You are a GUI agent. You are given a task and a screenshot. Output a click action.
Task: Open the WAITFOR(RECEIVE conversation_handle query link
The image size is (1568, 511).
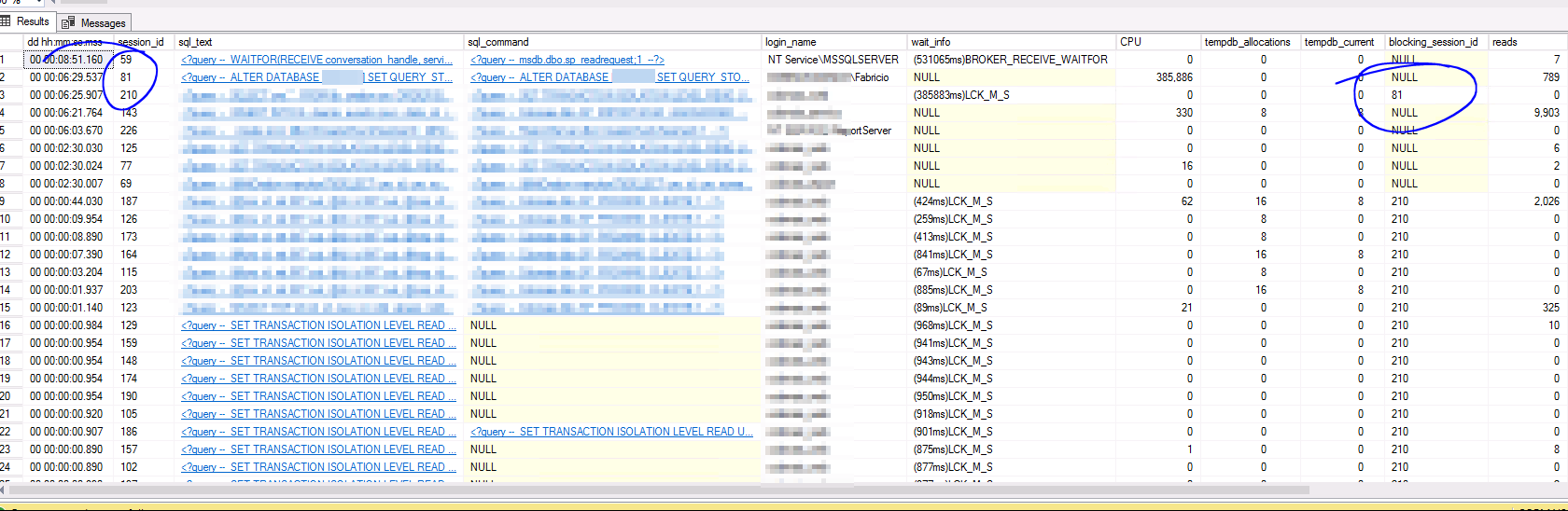click(x=317, y=60)
